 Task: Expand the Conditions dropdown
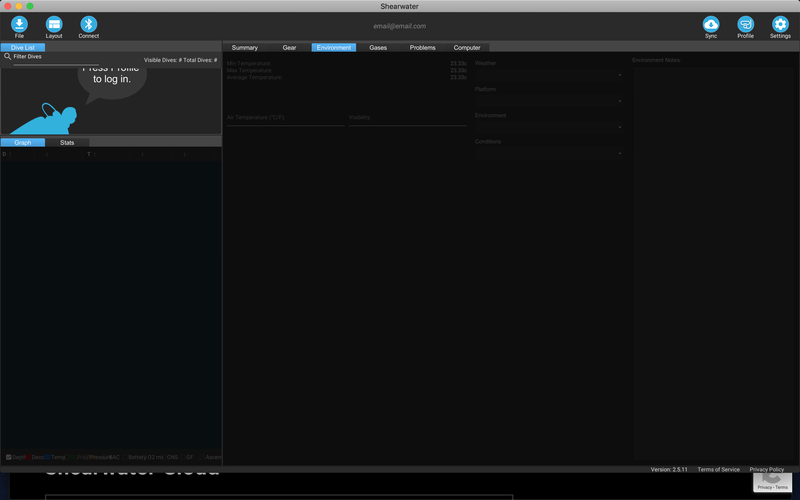tap(548, 153)
